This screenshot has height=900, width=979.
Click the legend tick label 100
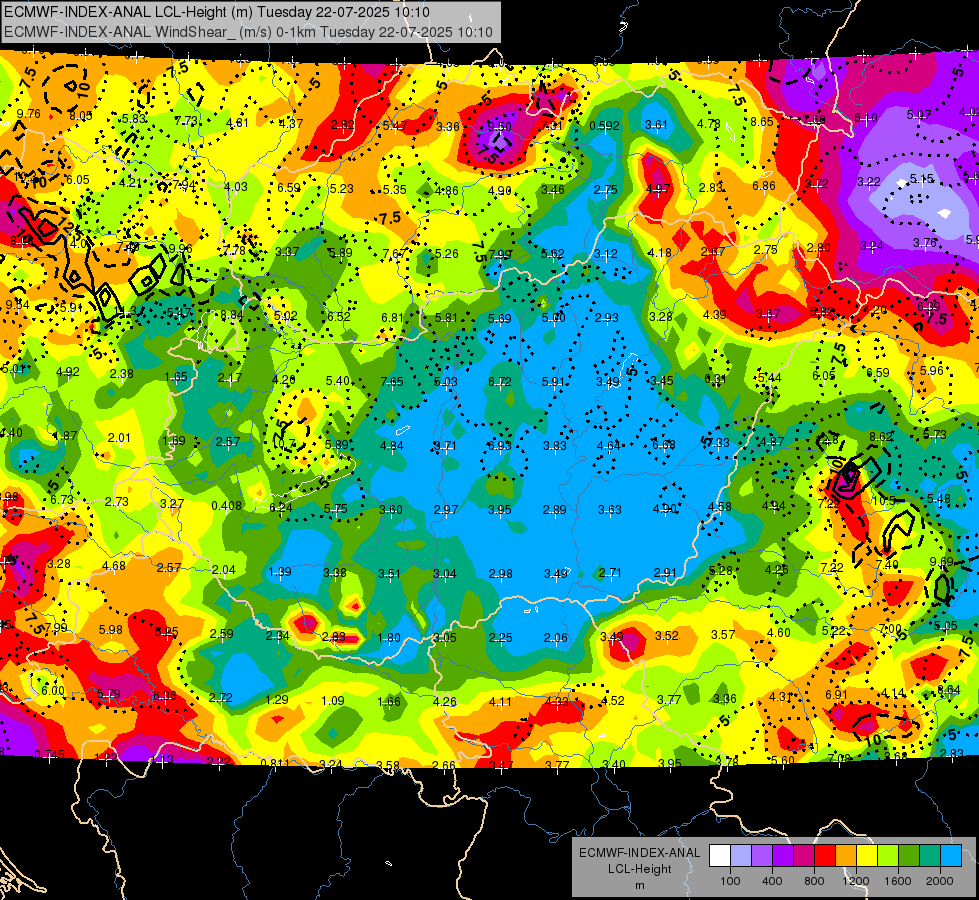tap(730, 881)
